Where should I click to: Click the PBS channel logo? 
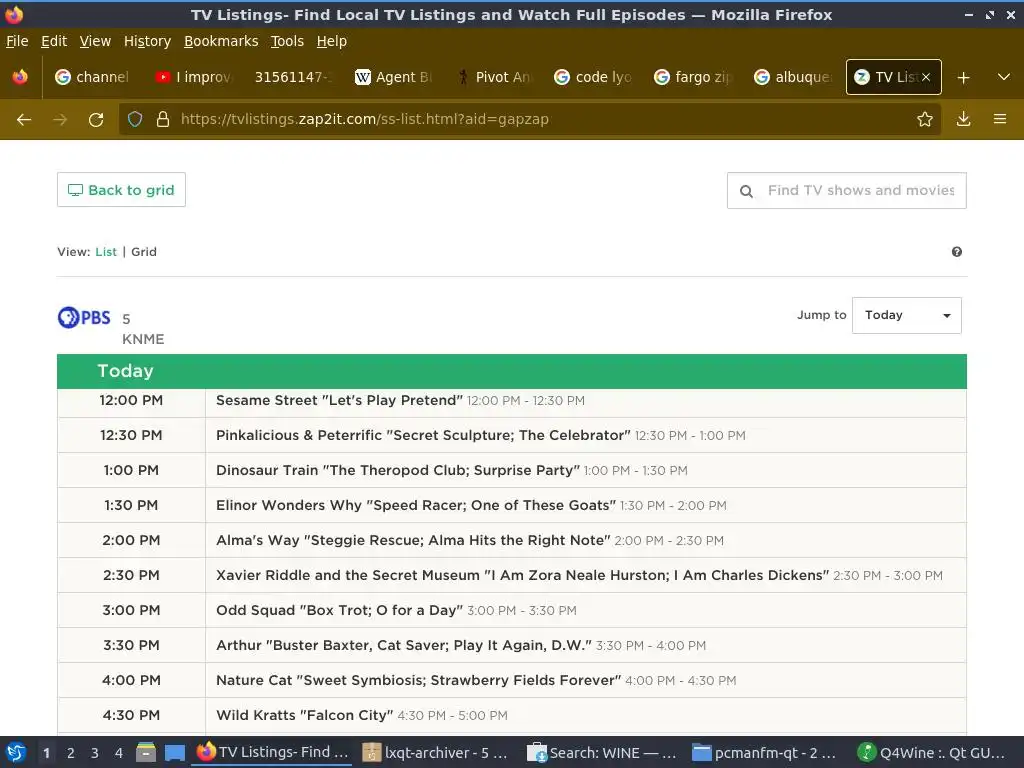(84, 318)
